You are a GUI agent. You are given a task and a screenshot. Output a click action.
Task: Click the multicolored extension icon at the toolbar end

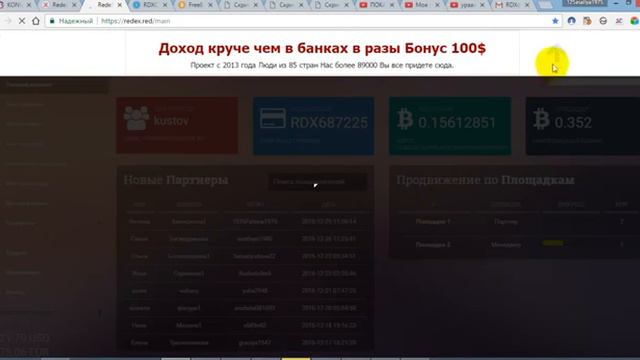tap(634, 20)
